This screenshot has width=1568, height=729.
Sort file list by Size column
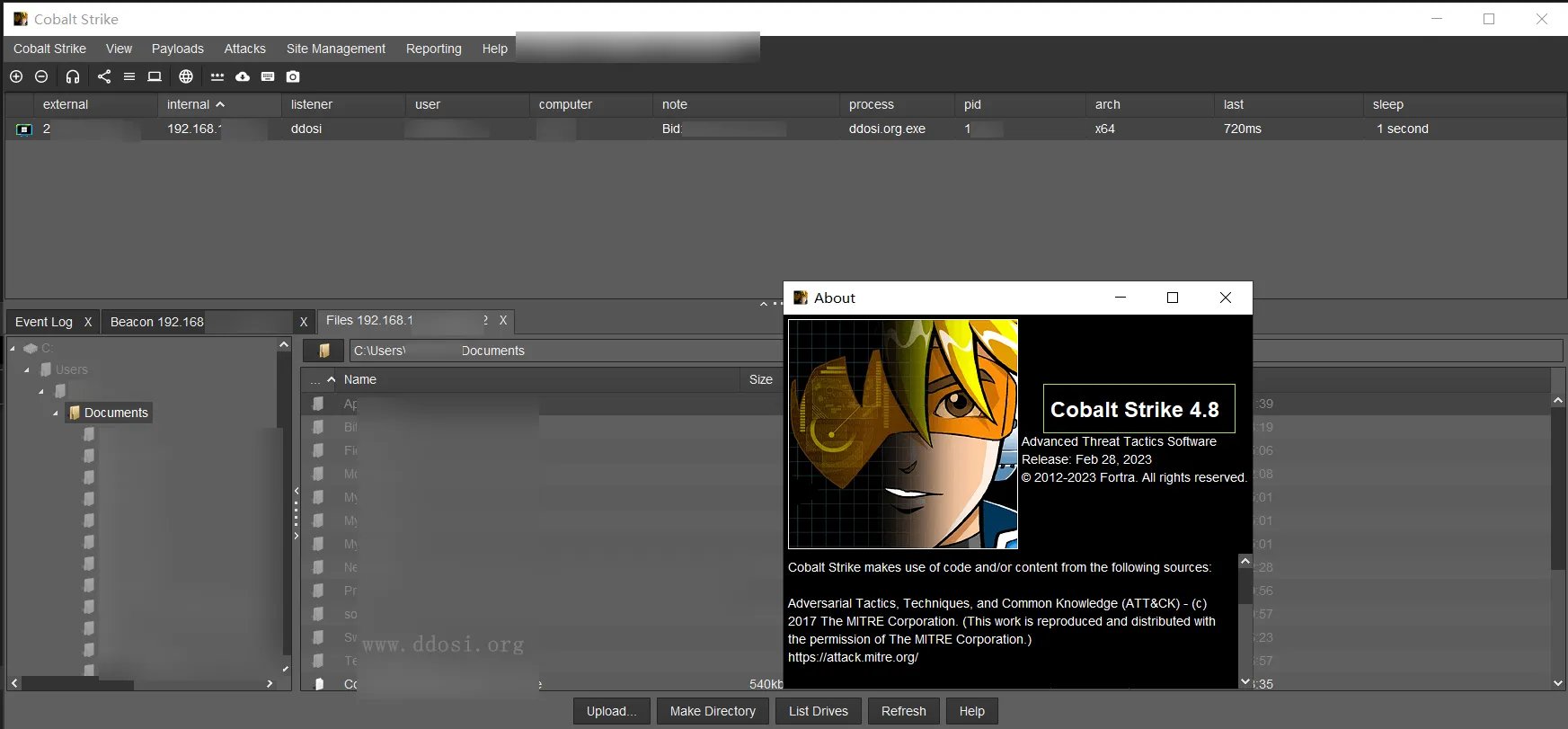[761, 379]
